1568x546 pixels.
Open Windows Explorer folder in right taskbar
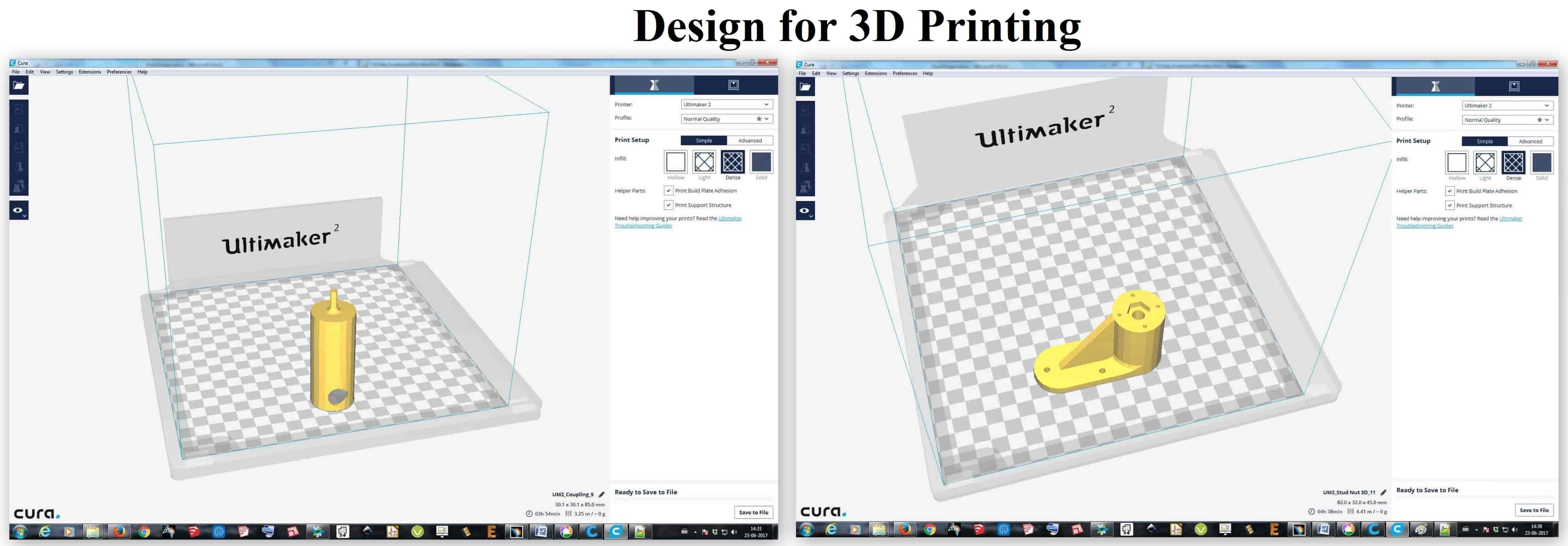click(879, 529)
